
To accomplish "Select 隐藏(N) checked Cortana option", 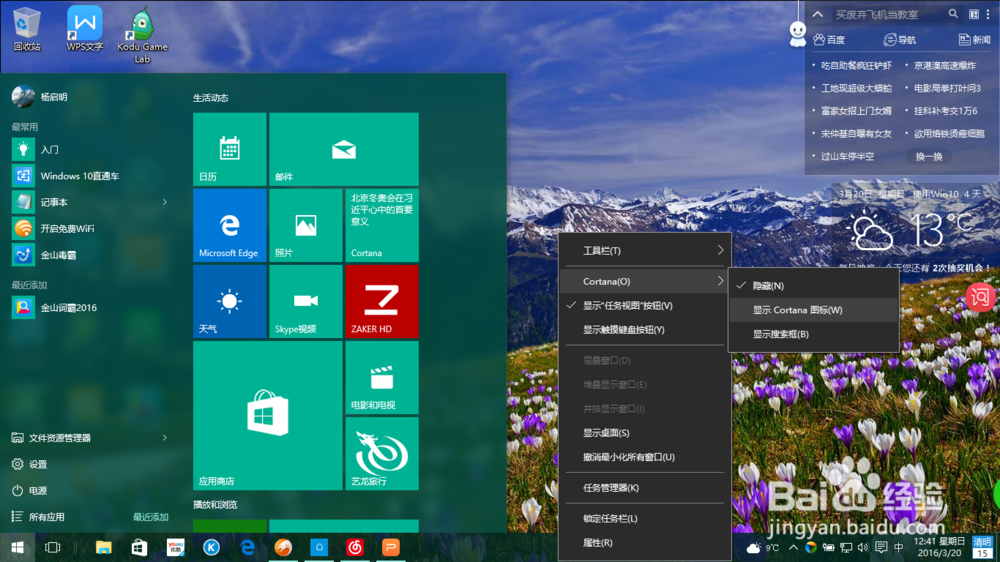I will click(814, 286).
